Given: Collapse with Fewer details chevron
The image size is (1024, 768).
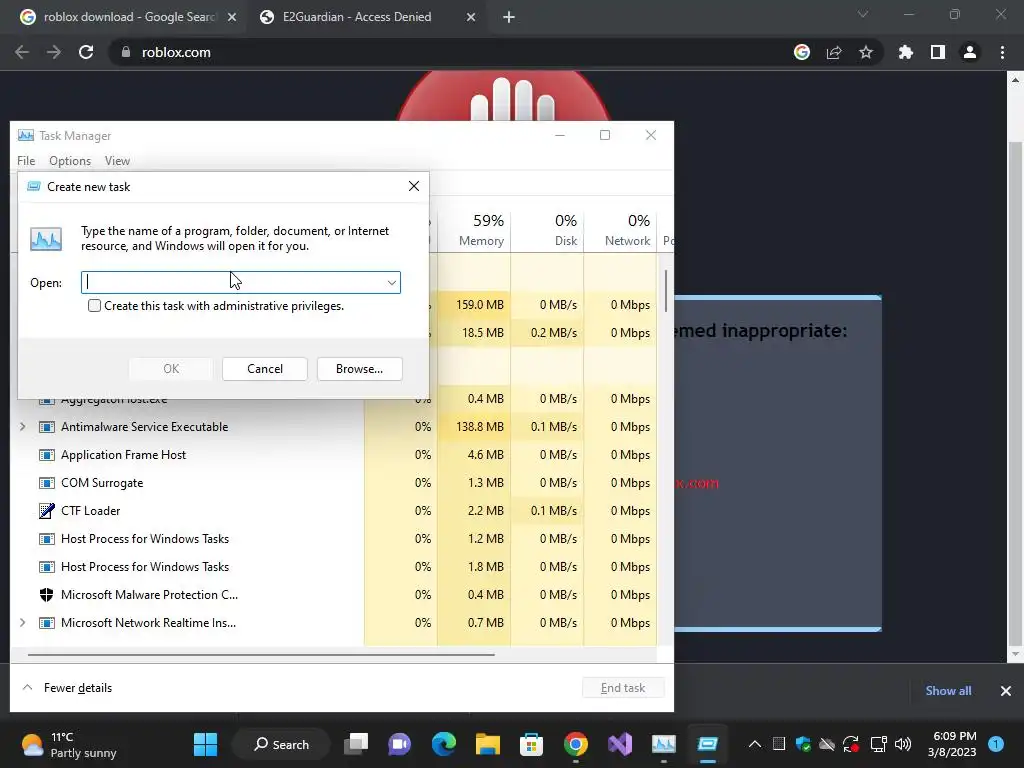Looking at the screenshot, I should [x=27, y=688].
